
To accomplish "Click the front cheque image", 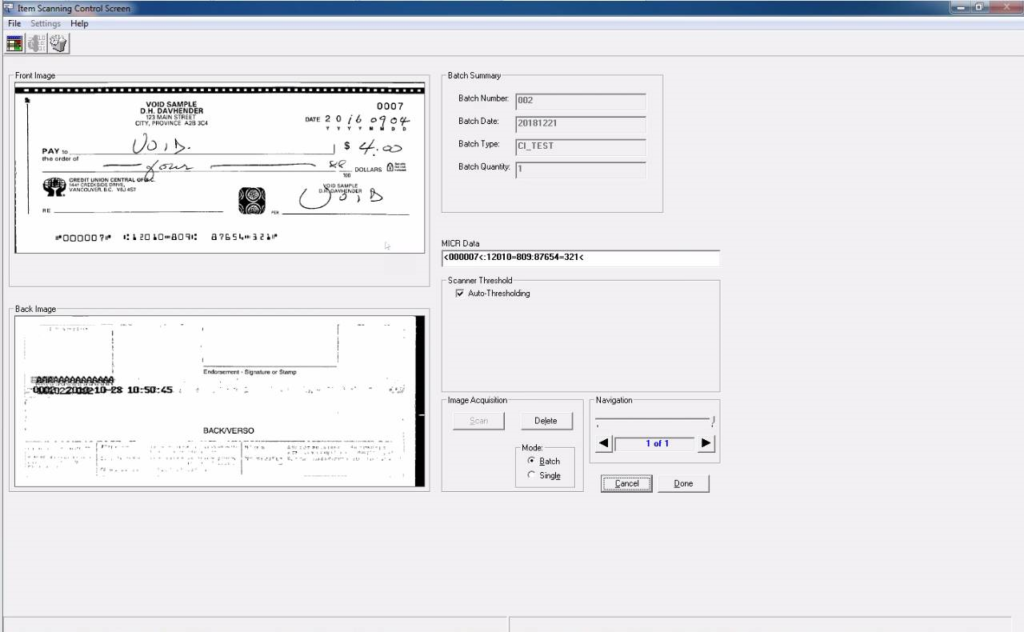I will (219, 168).
